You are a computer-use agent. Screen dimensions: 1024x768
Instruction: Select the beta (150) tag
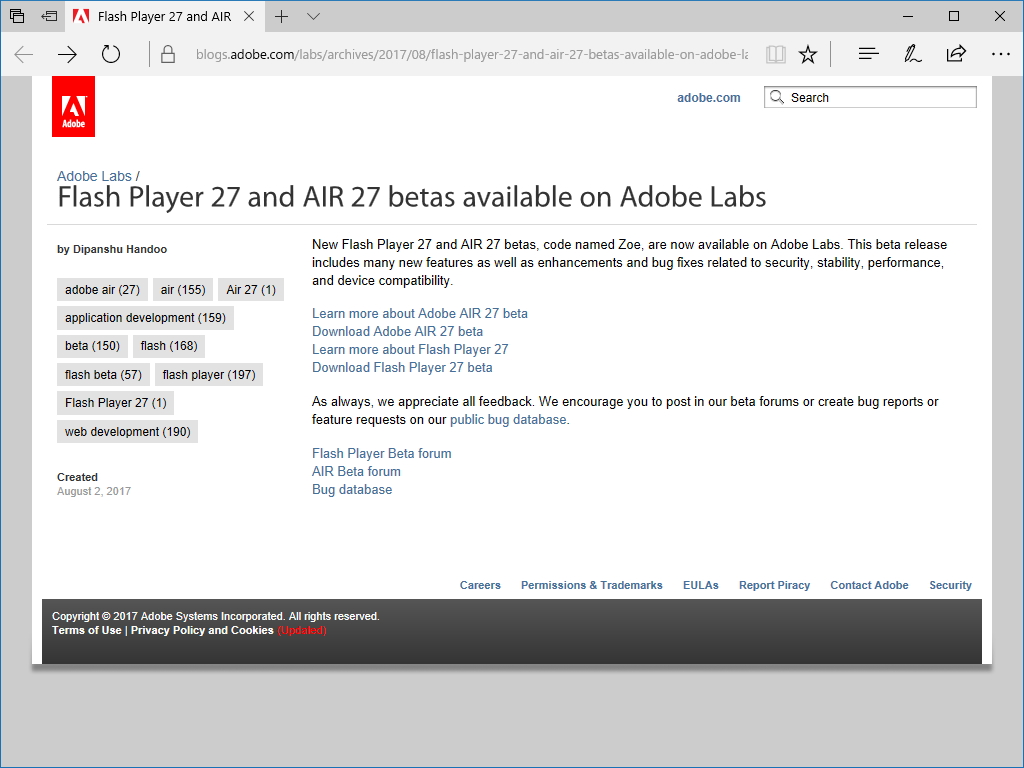click(x=92, y=346)
